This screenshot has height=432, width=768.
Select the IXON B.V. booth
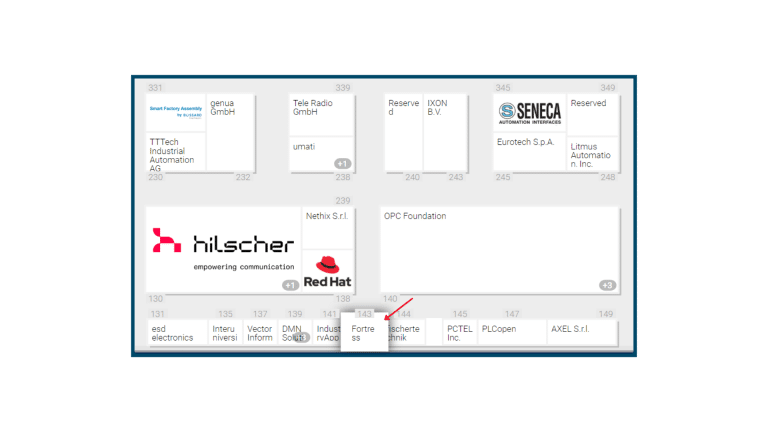(445, 132)
